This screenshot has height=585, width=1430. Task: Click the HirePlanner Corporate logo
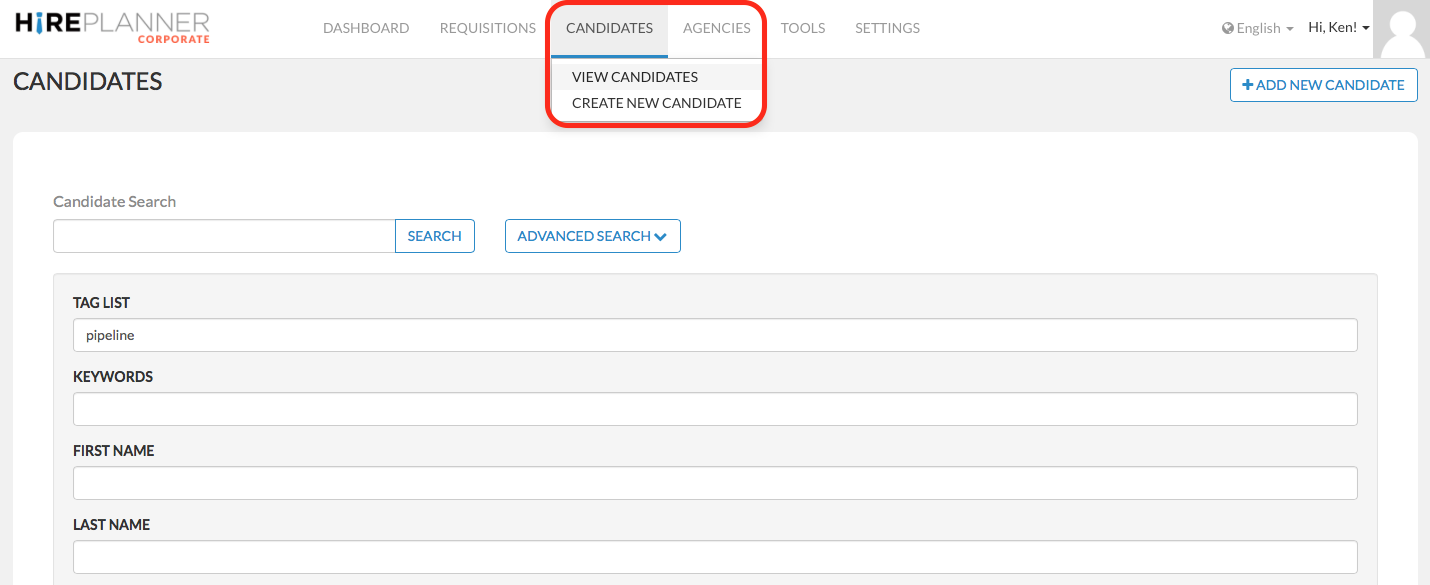coord(113,28)
